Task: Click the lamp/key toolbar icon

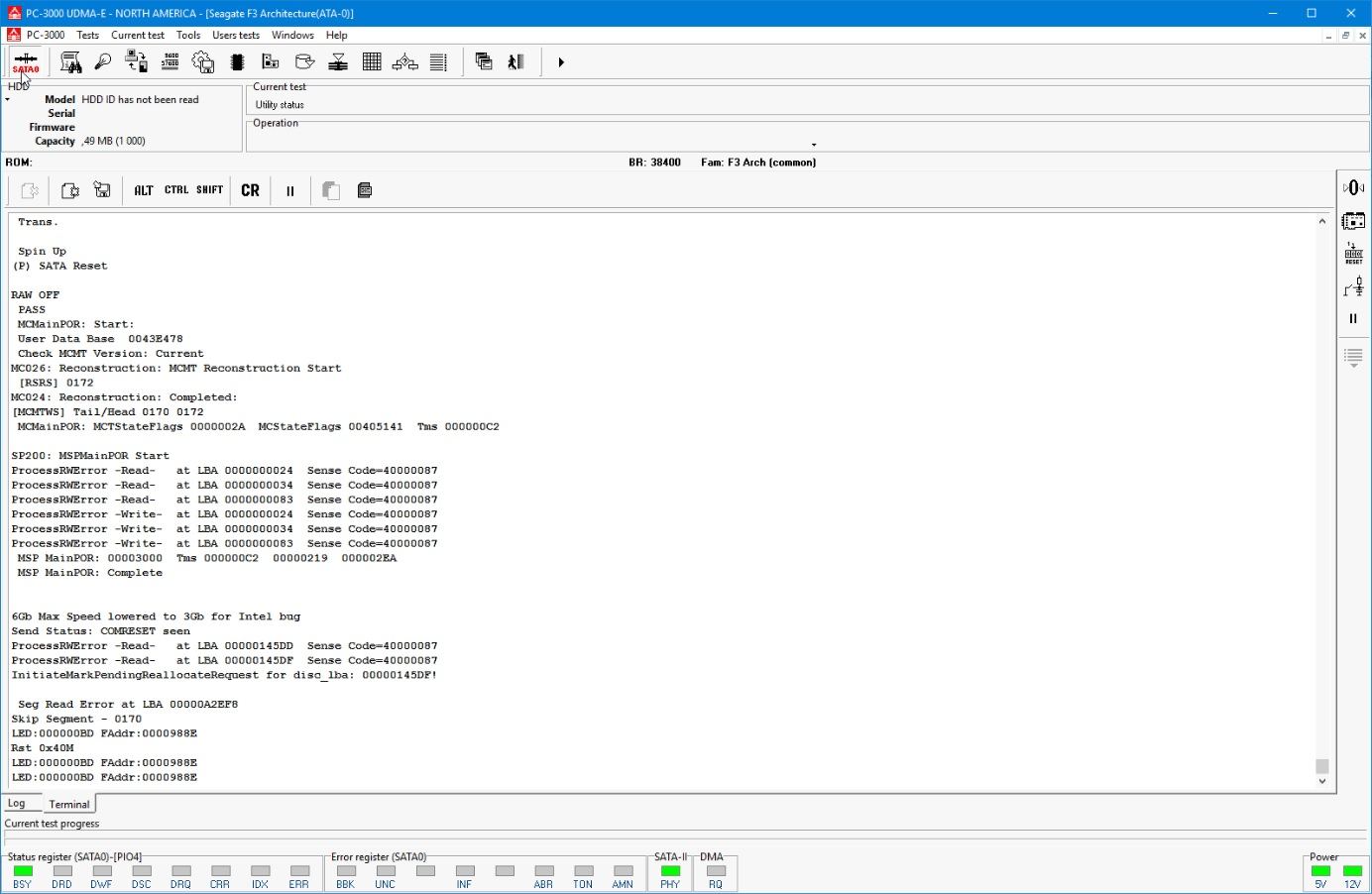Action: pos(103,62)
